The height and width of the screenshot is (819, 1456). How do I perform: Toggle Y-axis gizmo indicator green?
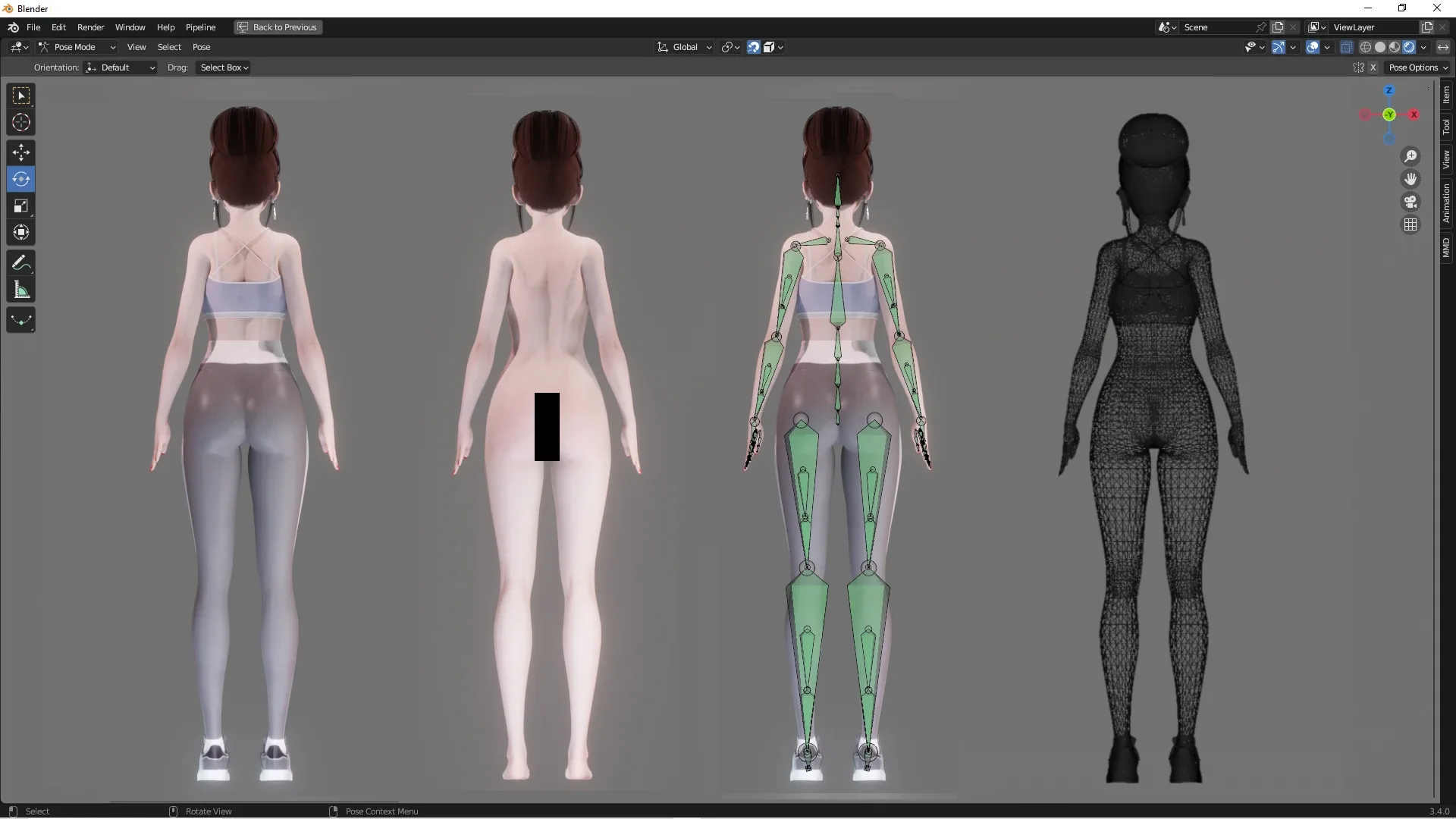point(1389,114)
